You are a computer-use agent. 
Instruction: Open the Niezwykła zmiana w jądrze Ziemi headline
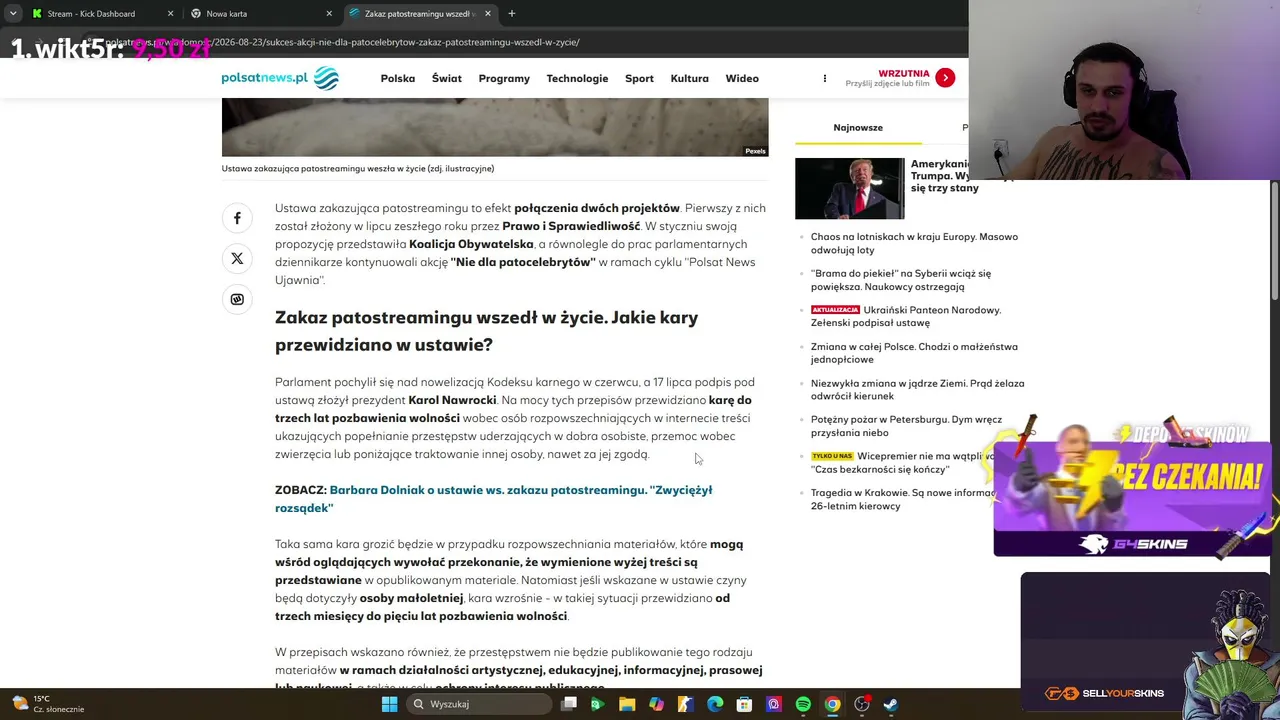point(917,390)
